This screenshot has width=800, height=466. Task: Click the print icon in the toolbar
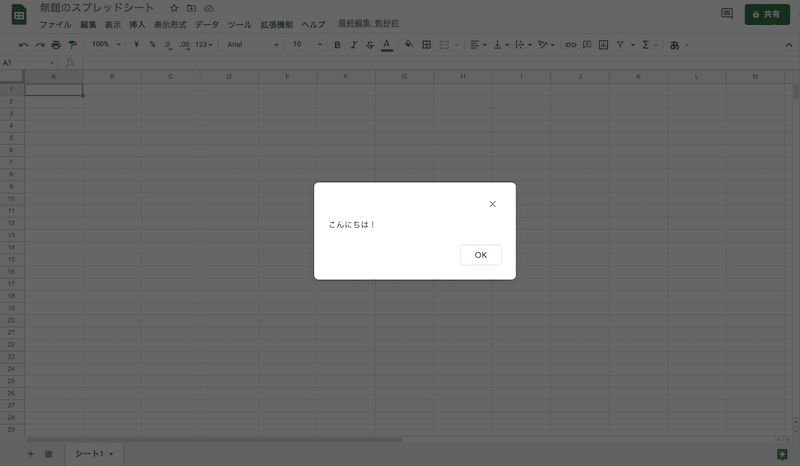click(x=56, y=45)
